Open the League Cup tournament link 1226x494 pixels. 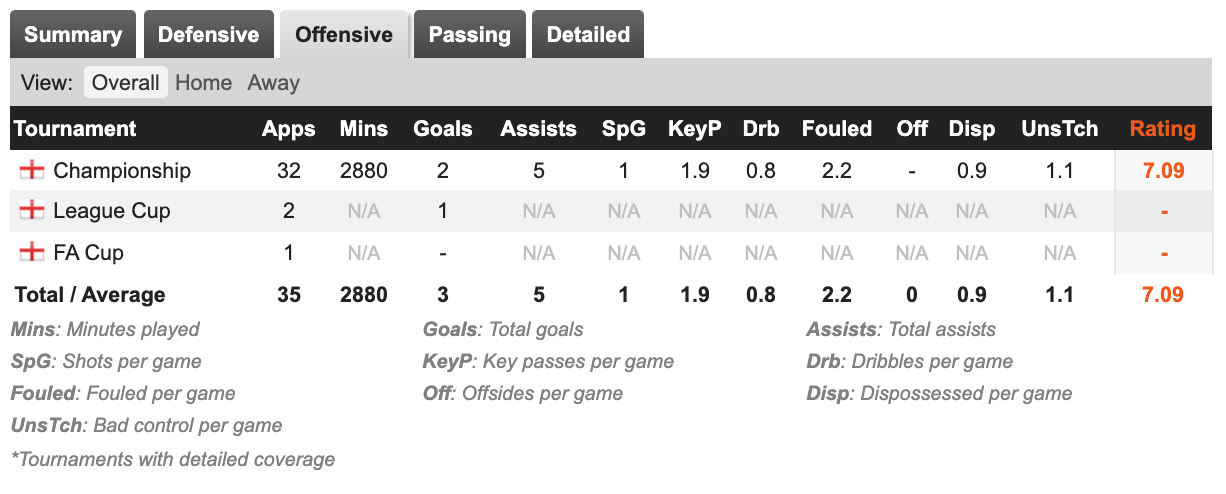coord(111,210)
